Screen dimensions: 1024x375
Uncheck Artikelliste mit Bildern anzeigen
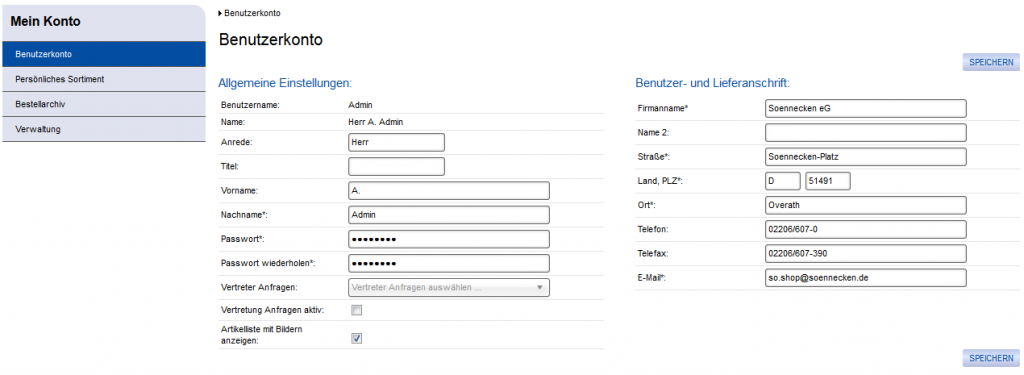pos(357,338)
